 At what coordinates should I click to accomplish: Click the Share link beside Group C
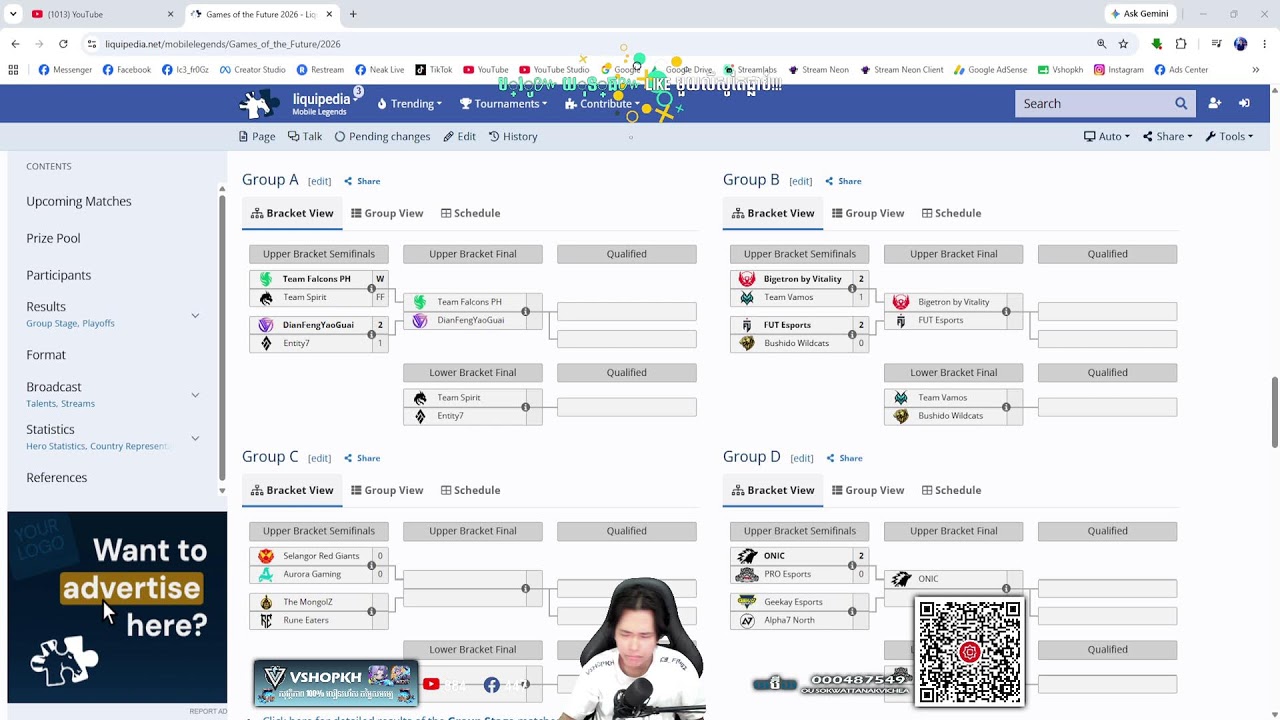pos(362,458)
